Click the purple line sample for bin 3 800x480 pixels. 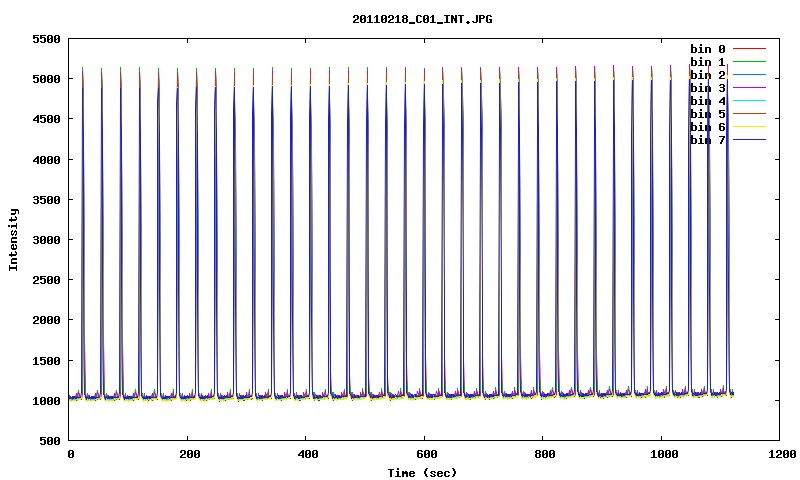coord(749,88)
